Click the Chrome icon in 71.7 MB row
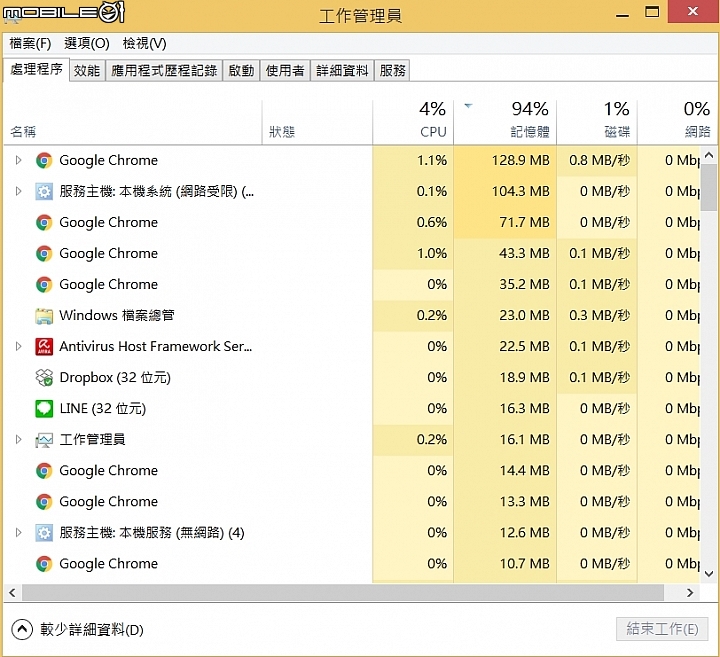The width and height of the screenshot is (720, 657). tap(44, 223)
